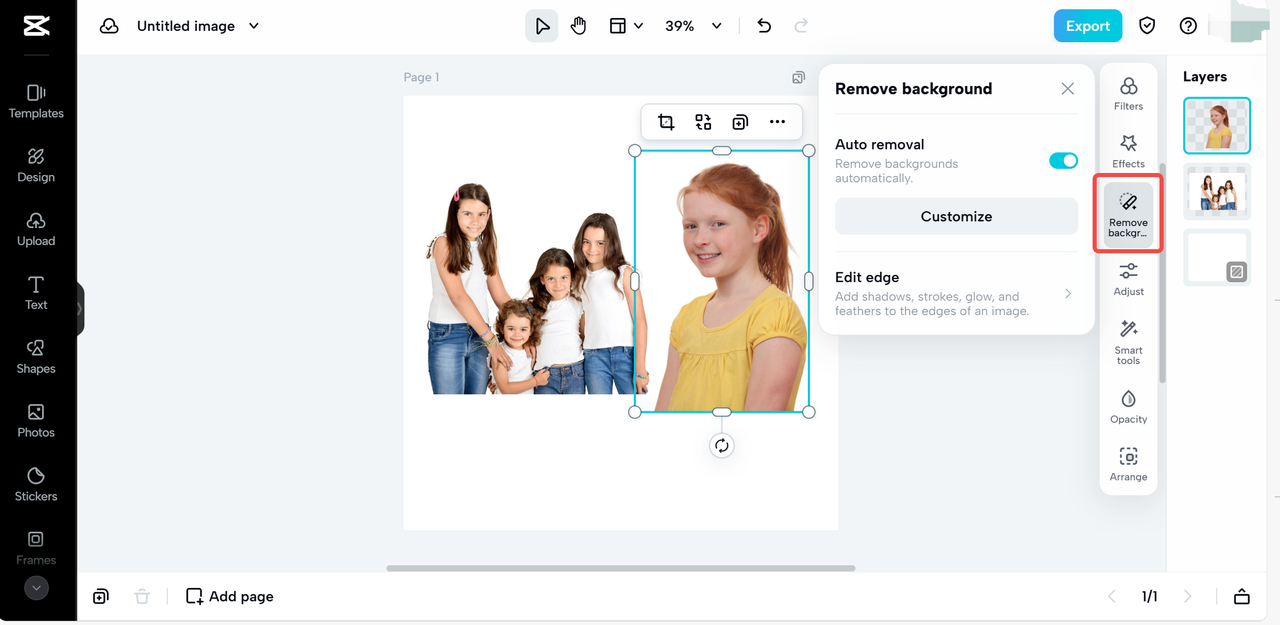Click the rotate handle below the image

point(721,446)
